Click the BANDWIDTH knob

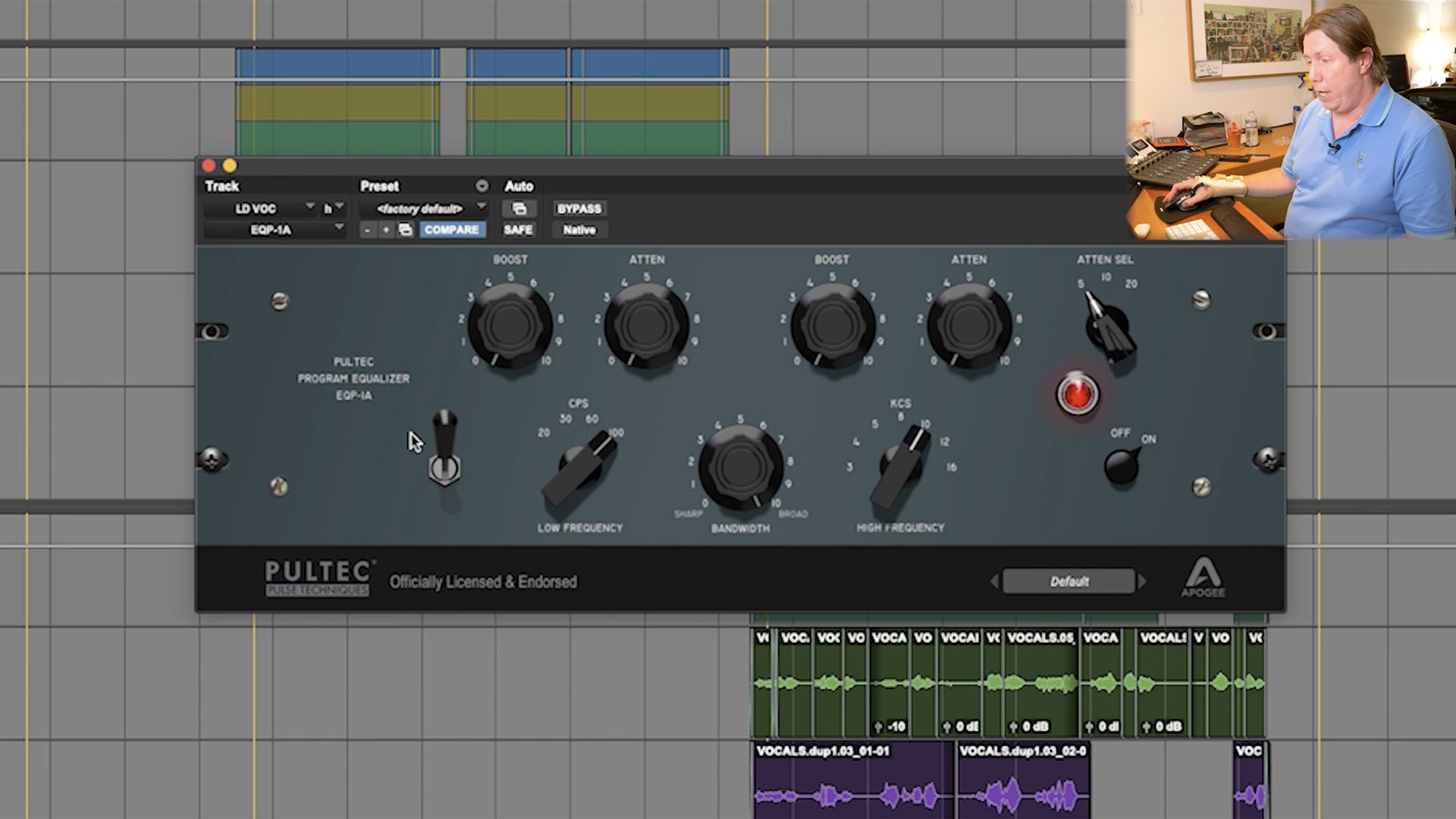click(x=740, y=467)
